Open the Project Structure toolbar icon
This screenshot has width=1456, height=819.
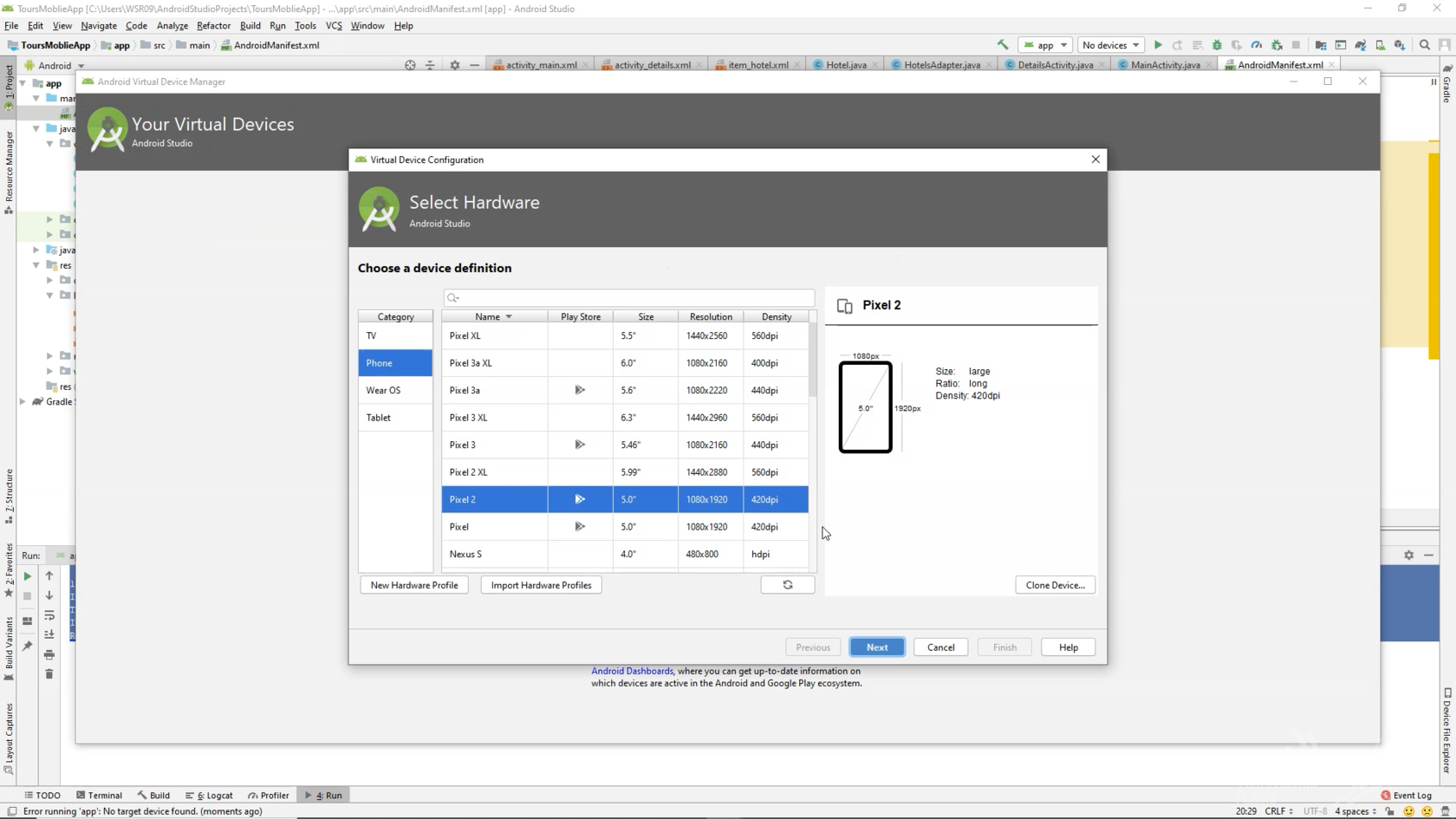point(1321,45)
